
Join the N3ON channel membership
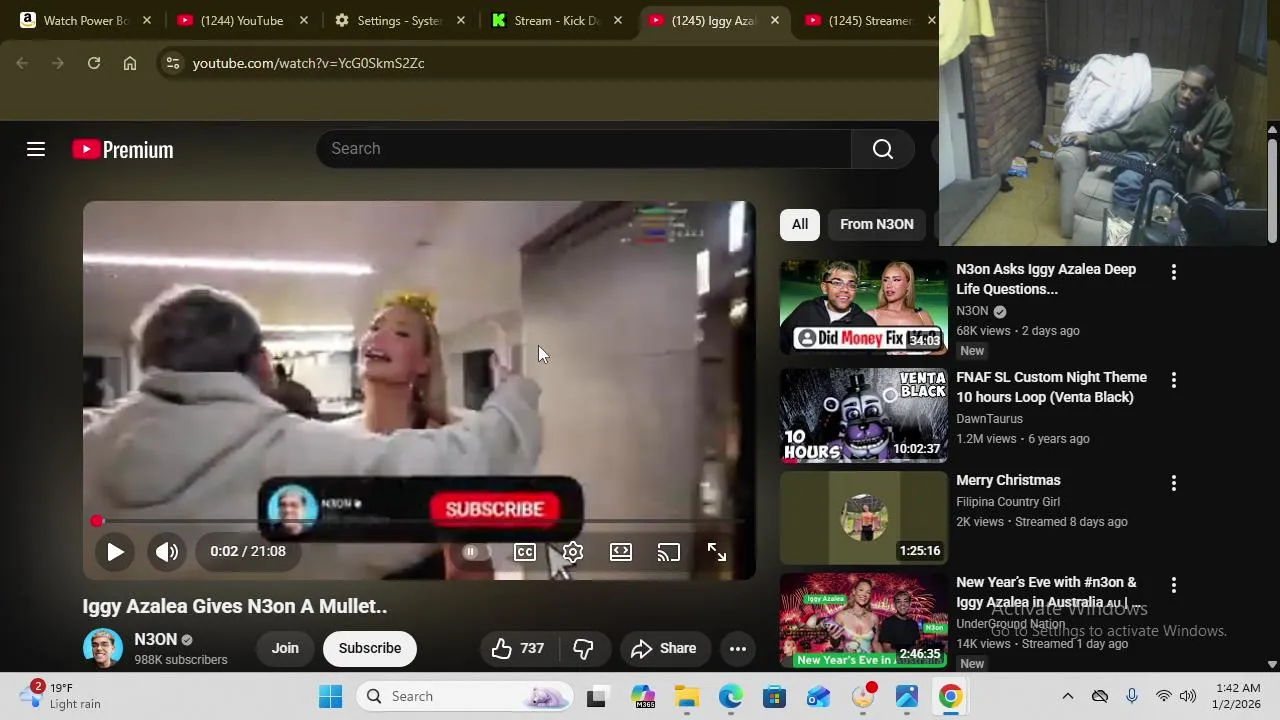(x=285, y=648)
